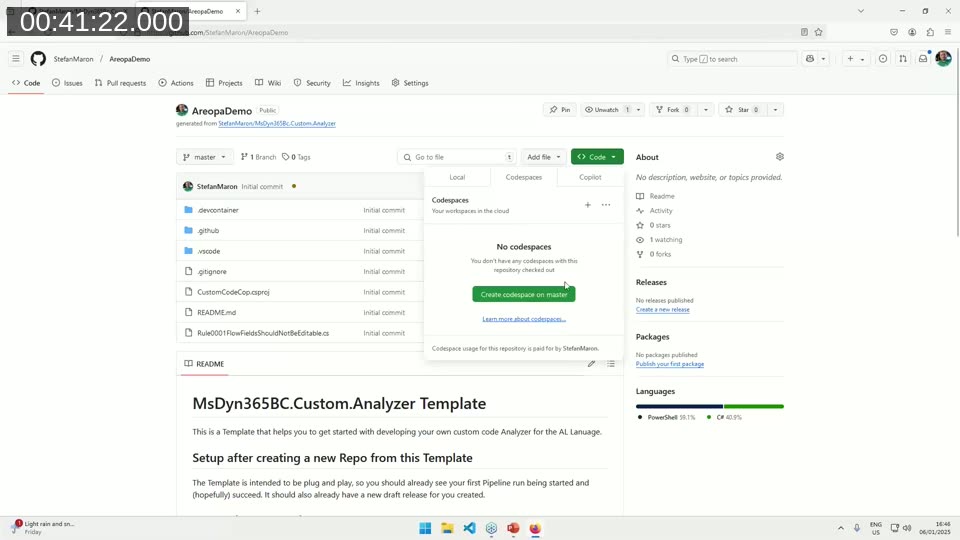This screenshot has width=960, height=540.
Task: Open the Actions tab
Action: pos(176,83)
